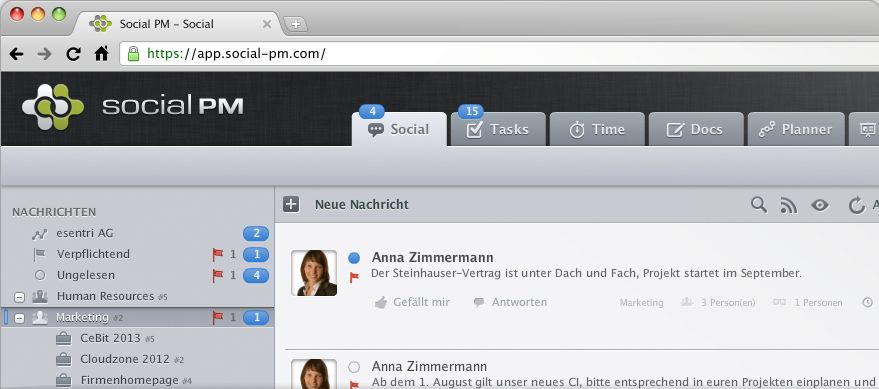879x389 pixels.
Task: Click the esentri AG graph icon
Action: click(40, 234)
